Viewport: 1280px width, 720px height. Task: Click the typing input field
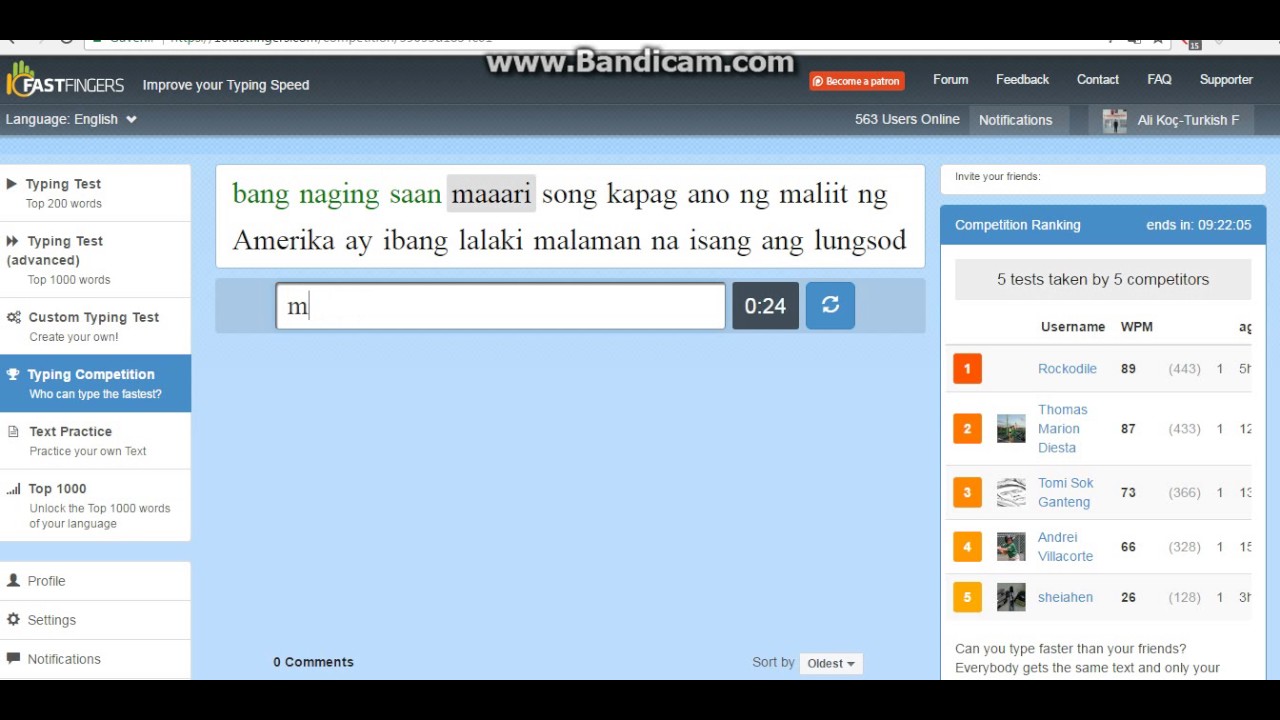point(500,306)
